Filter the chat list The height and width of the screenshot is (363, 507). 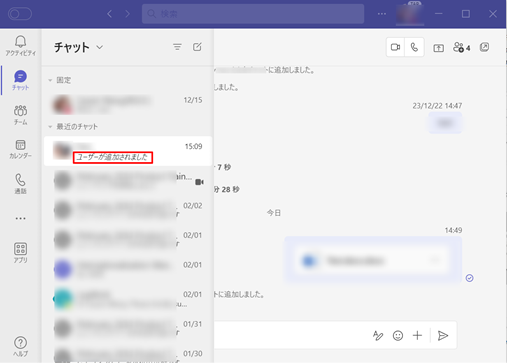177,47
